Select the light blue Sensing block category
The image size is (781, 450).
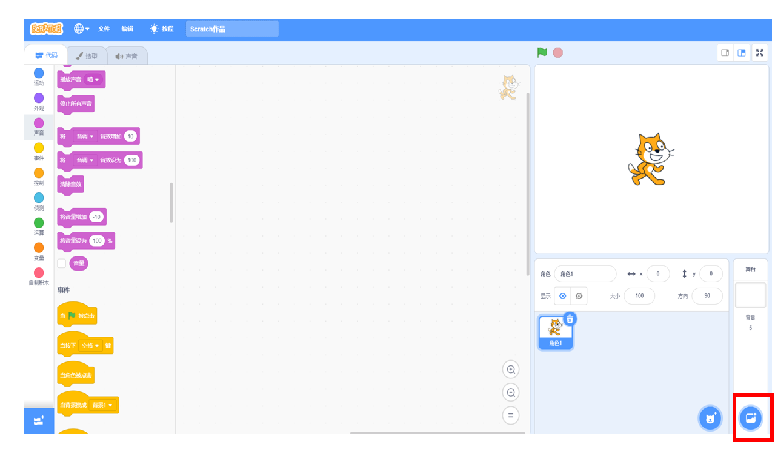[x=39, y=201]
